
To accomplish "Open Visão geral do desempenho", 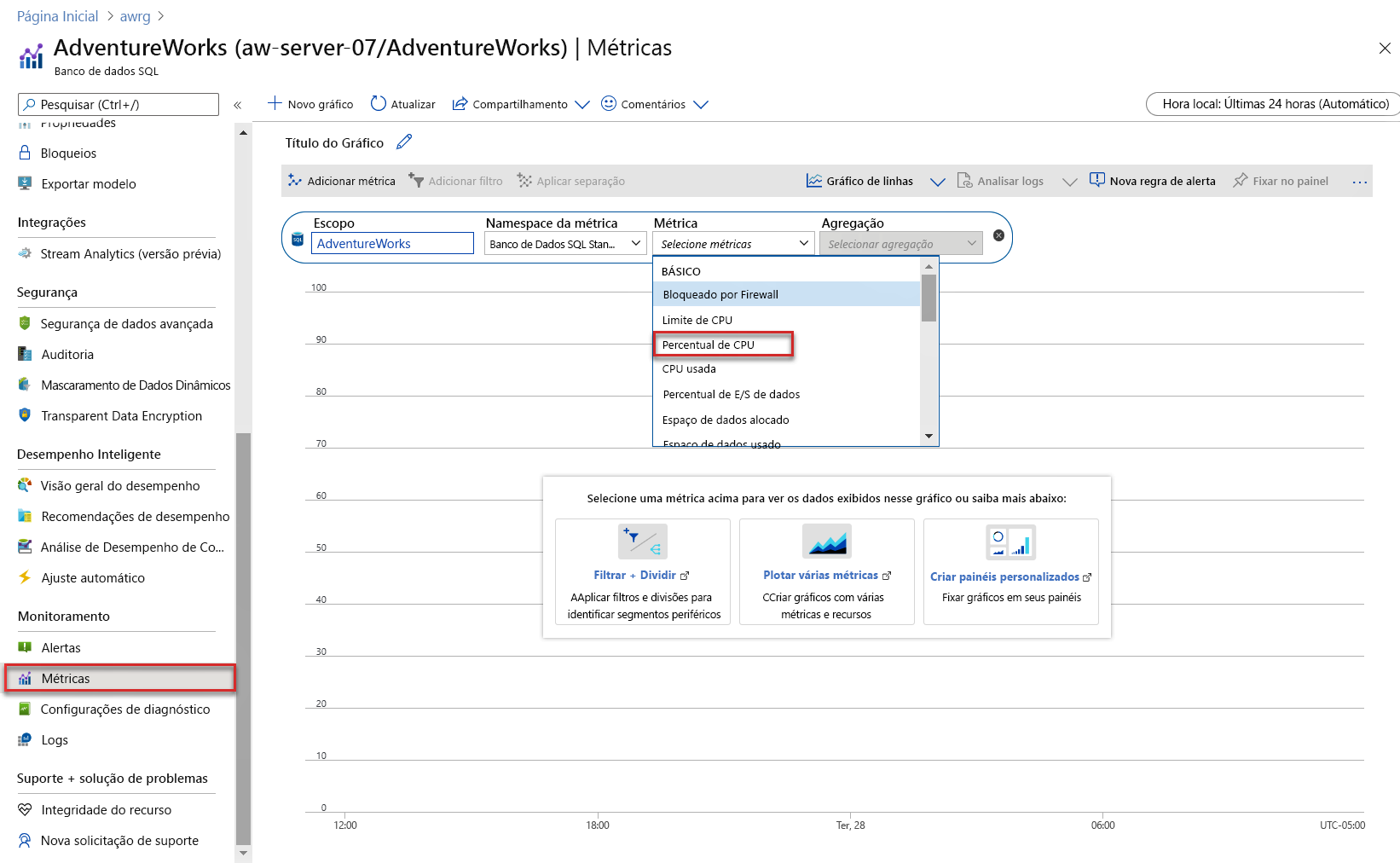I will [119, 485].
